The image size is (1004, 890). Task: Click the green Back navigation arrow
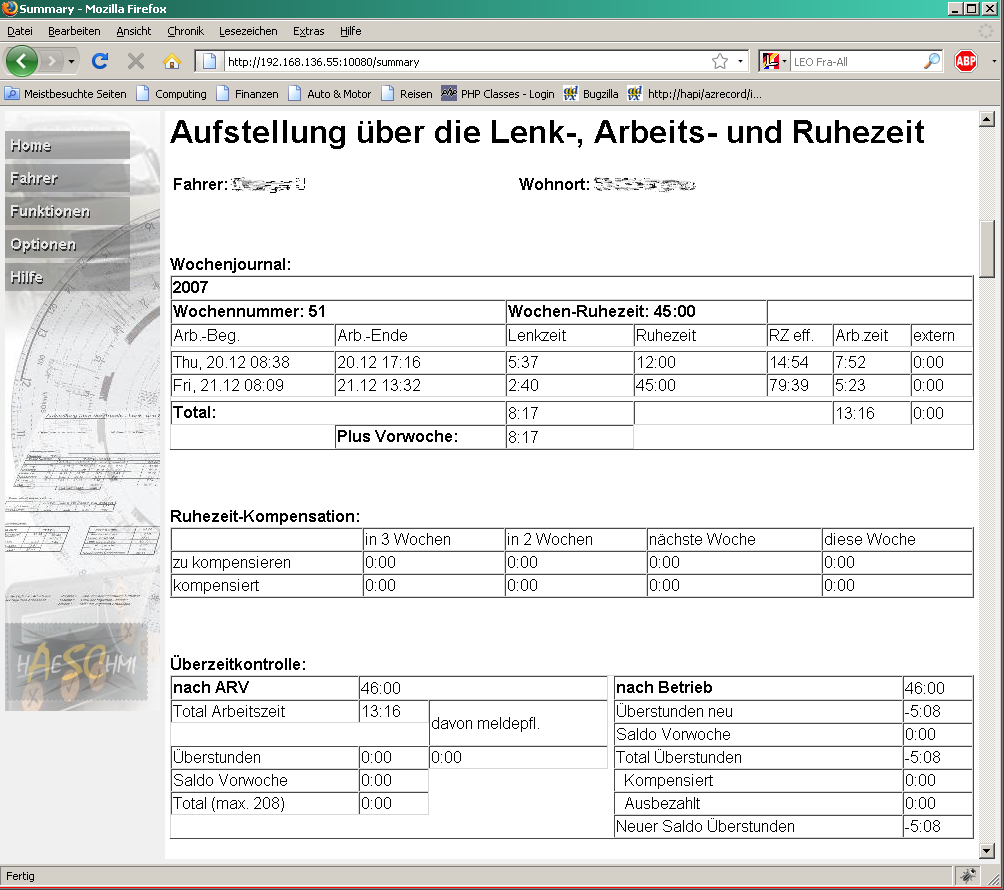(x=22, y=61)
